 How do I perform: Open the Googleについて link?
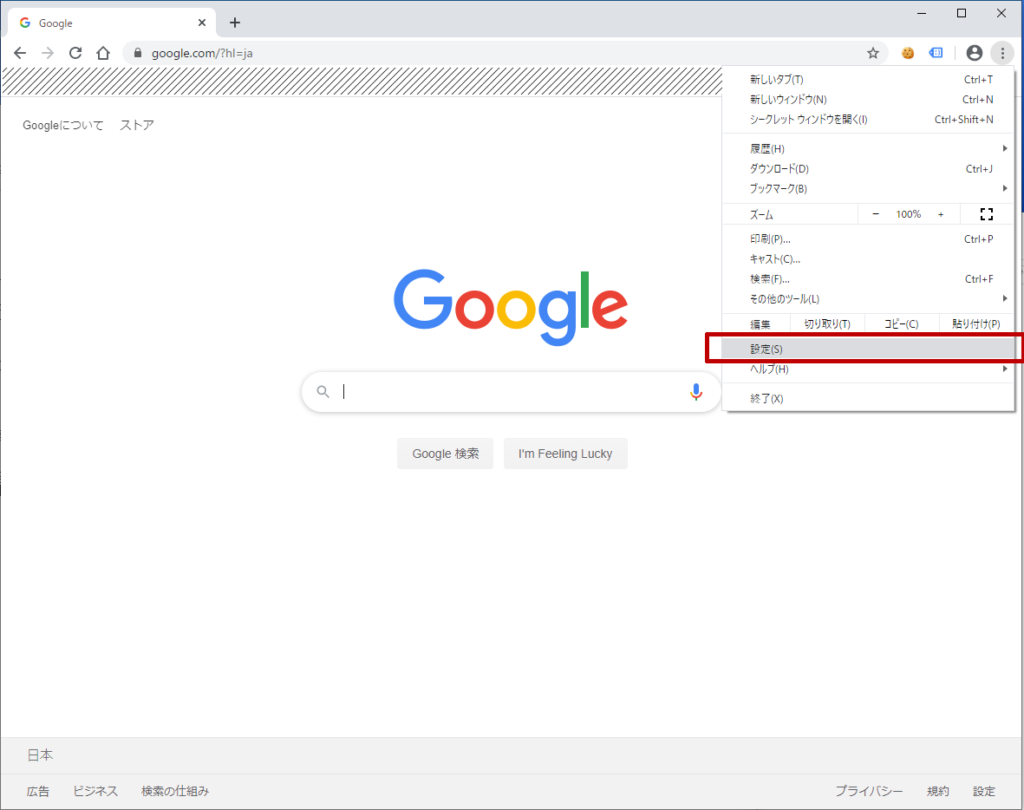pos(63,125)
